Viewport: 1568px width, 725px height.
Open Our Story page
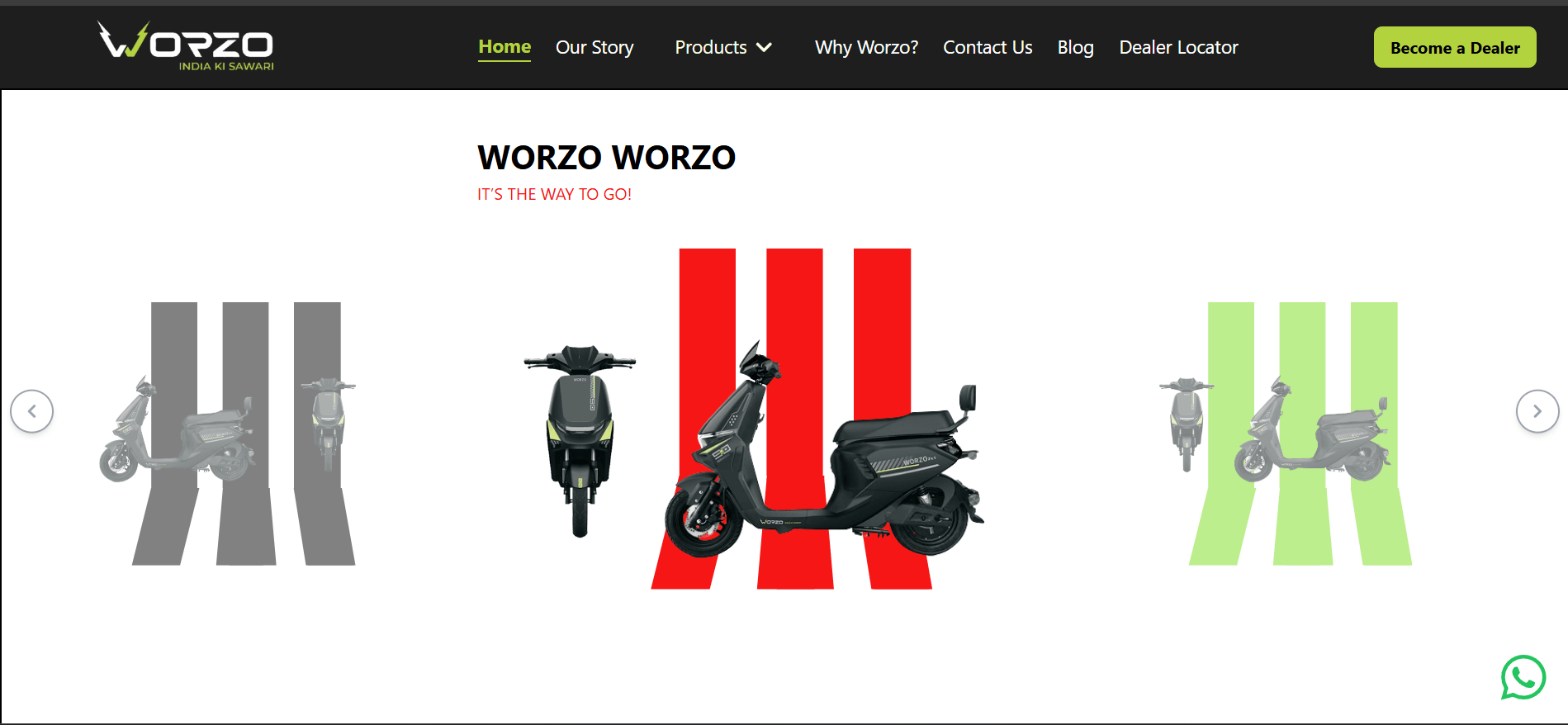(x=595, y=48)
